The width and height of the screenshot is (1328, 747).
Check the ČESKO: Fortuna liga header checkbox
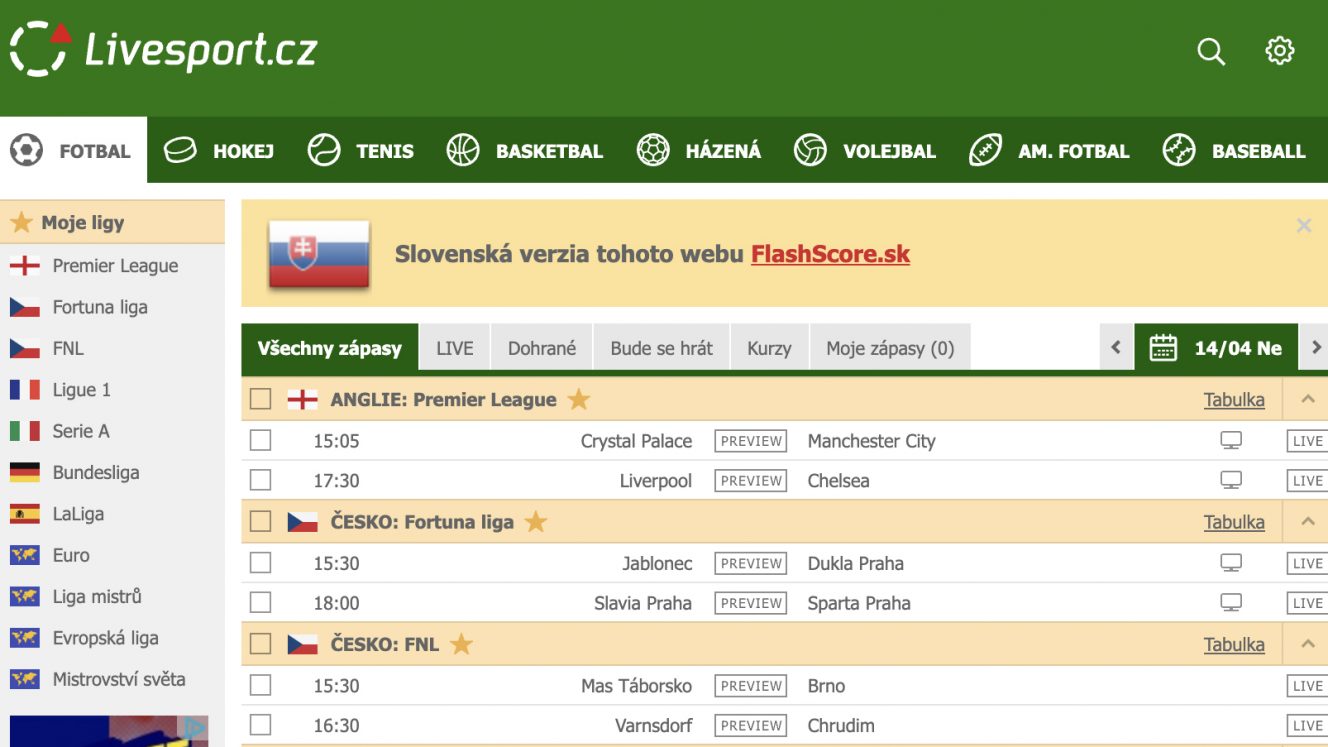coord(261,522)
